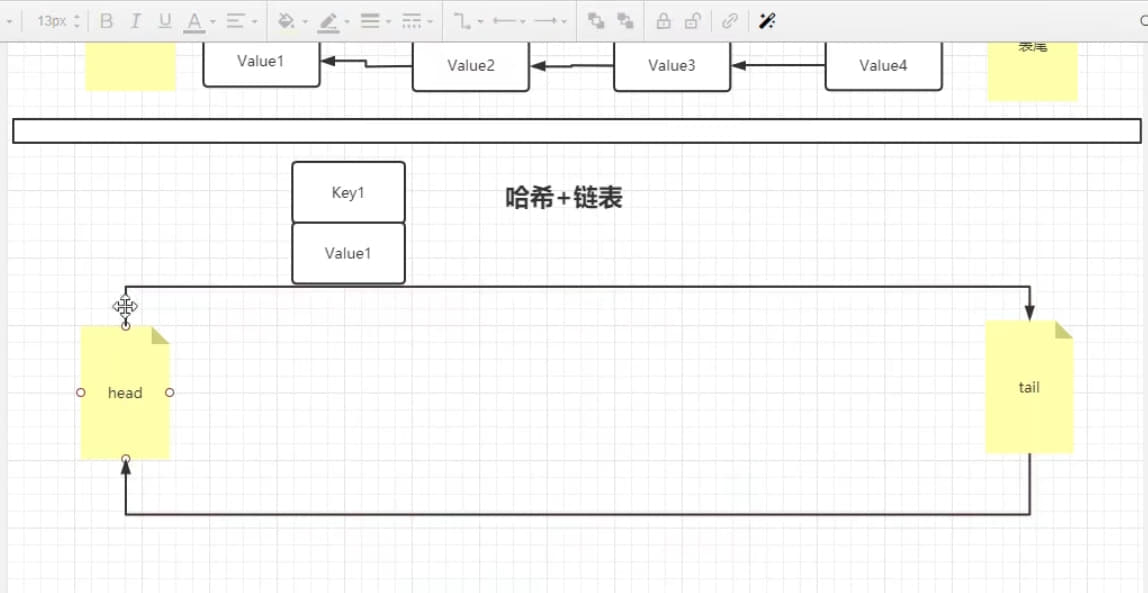Click the bring to front icon
Screen dimensions: 1148x593
coord(597,21)
